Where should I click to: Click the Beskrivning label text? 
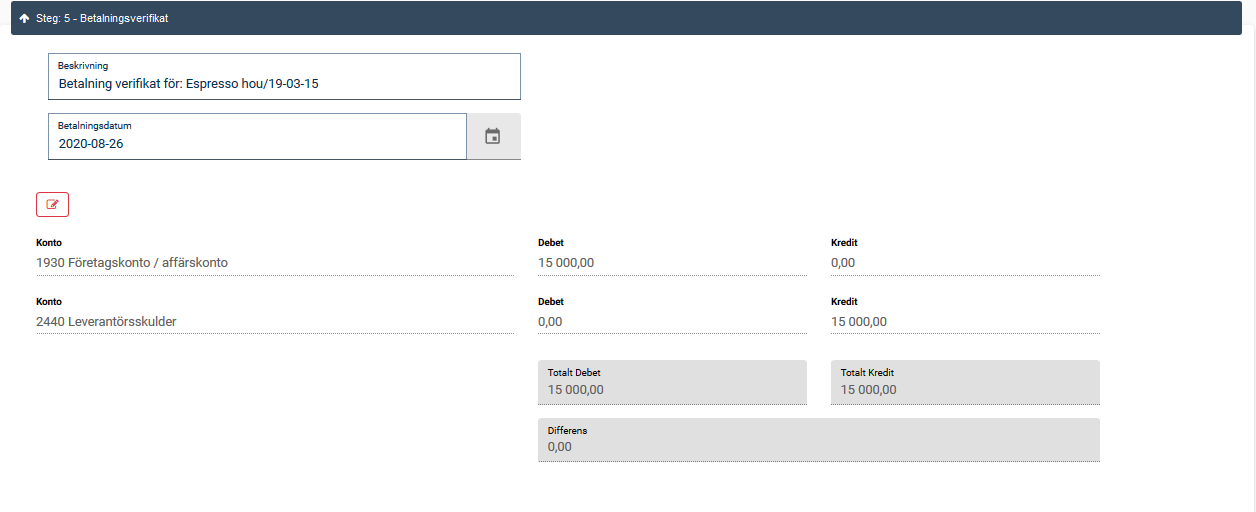click(x=83, y=66)
